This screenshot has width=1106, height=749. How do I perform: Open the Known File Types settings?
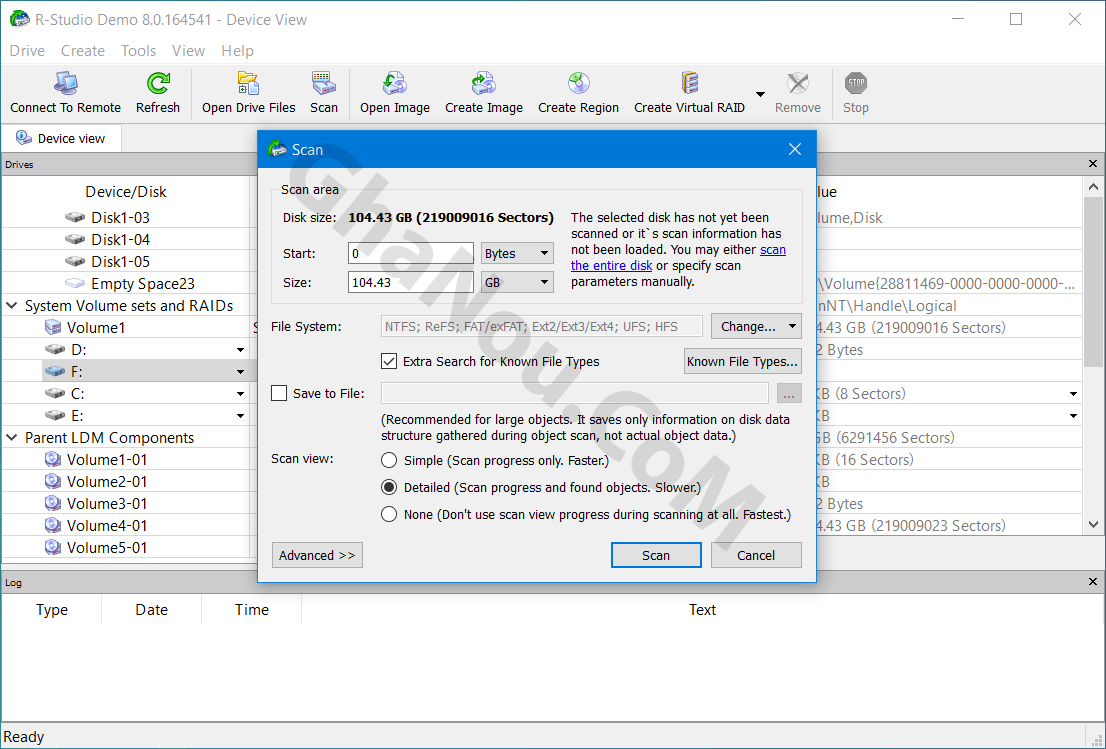743,361
